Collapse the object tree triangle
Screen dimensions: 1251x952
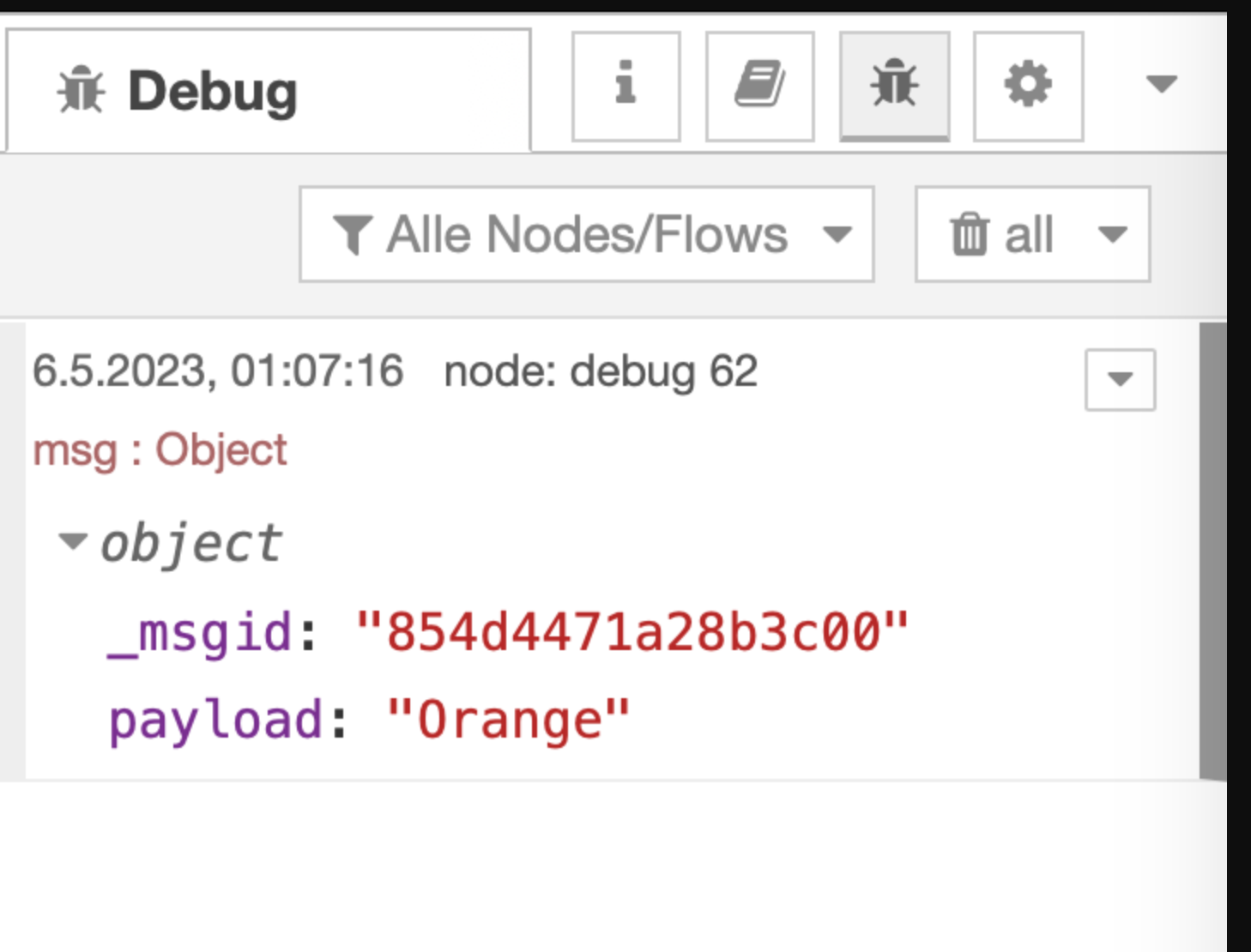coord(73,541)
